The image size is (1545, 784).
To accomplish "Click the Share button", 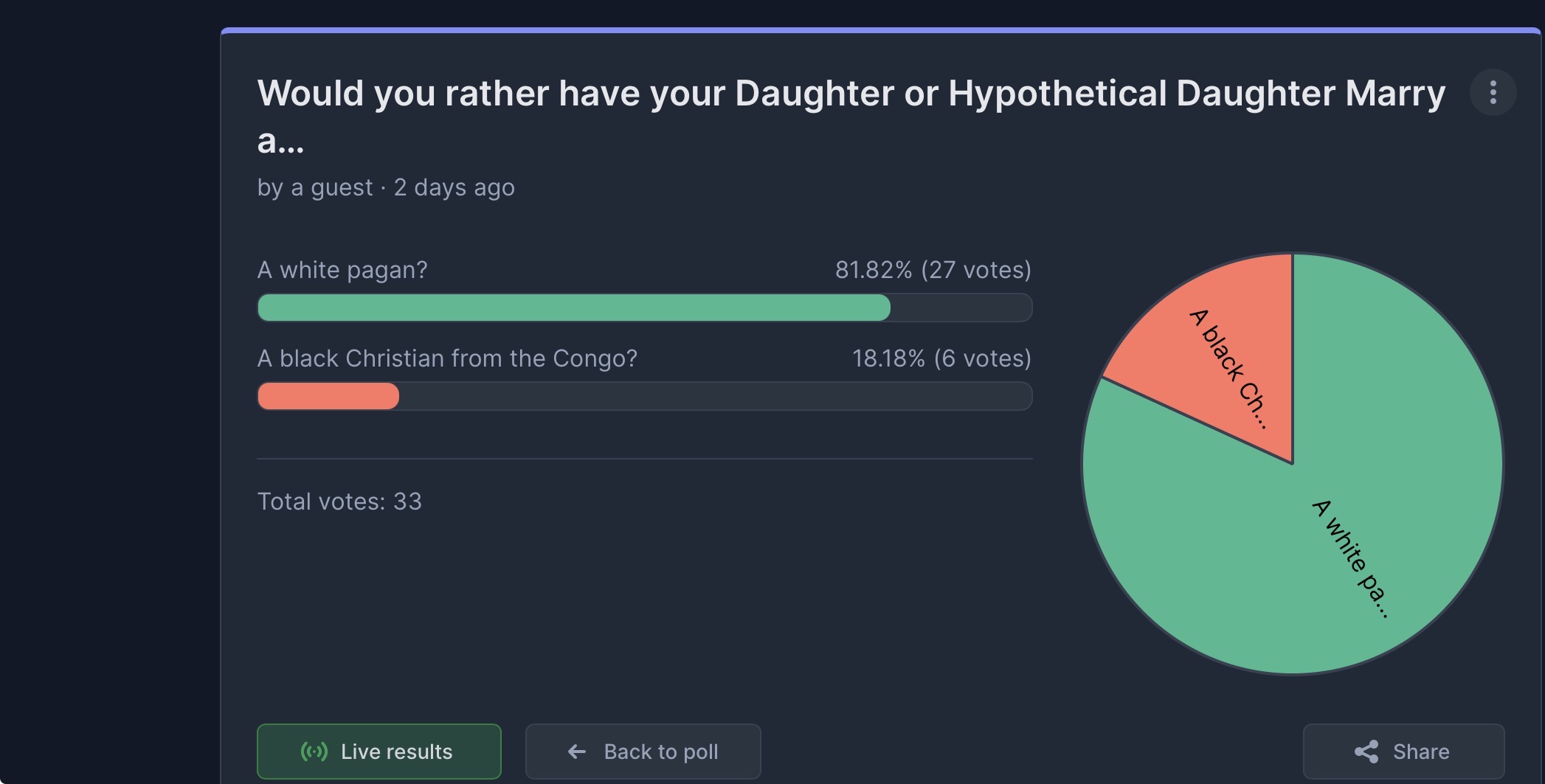I will pos(1403,752).
